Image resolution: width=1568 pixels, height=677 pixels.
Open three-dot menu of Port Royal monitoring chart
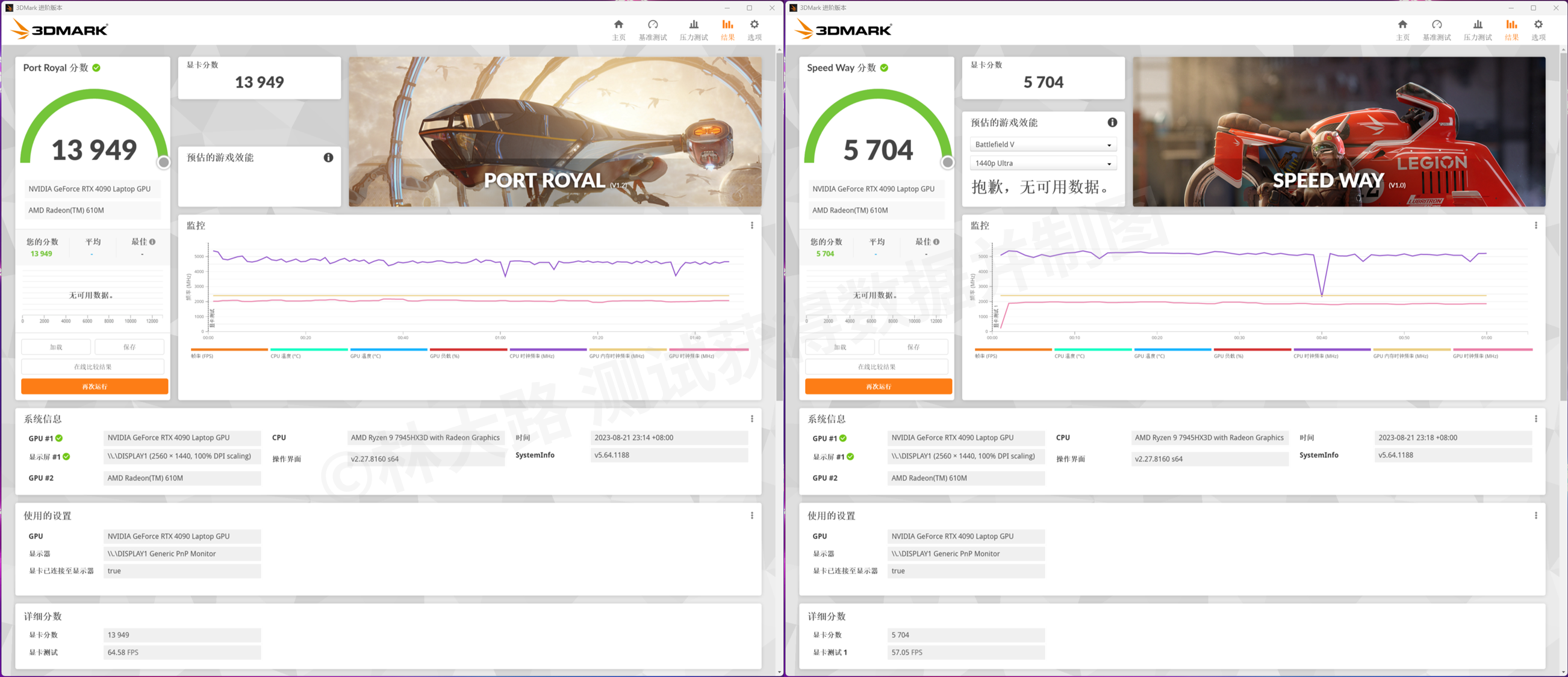pos(751,226)
